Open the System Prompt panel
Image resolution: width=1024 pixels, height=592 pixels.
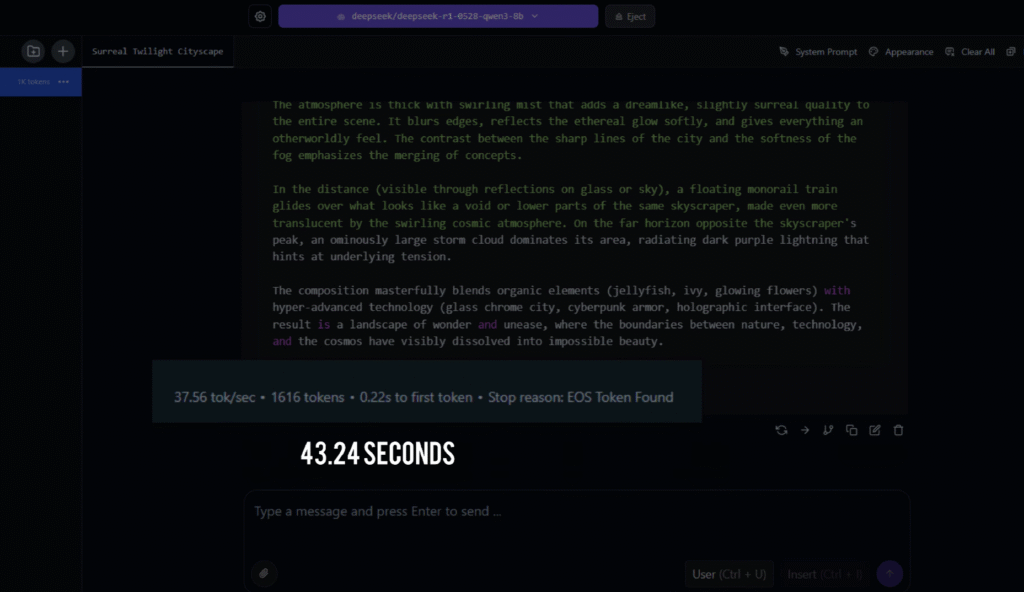click(818, 52)
